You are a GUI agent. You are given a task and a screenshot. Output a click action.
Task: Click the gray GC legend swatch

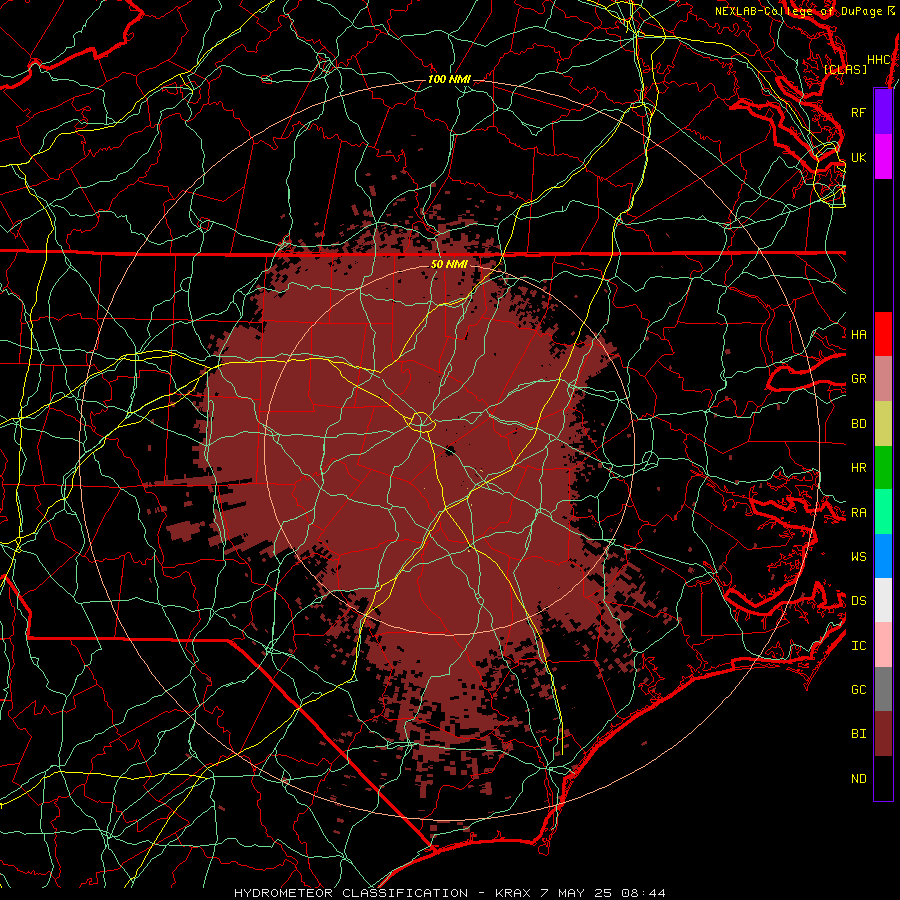coord(883,689)
